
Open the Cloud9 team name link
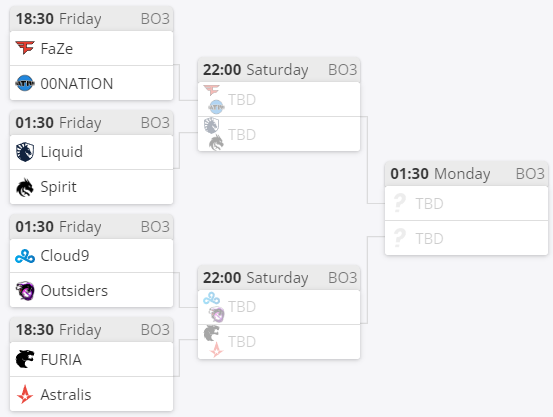pos(65,256)
